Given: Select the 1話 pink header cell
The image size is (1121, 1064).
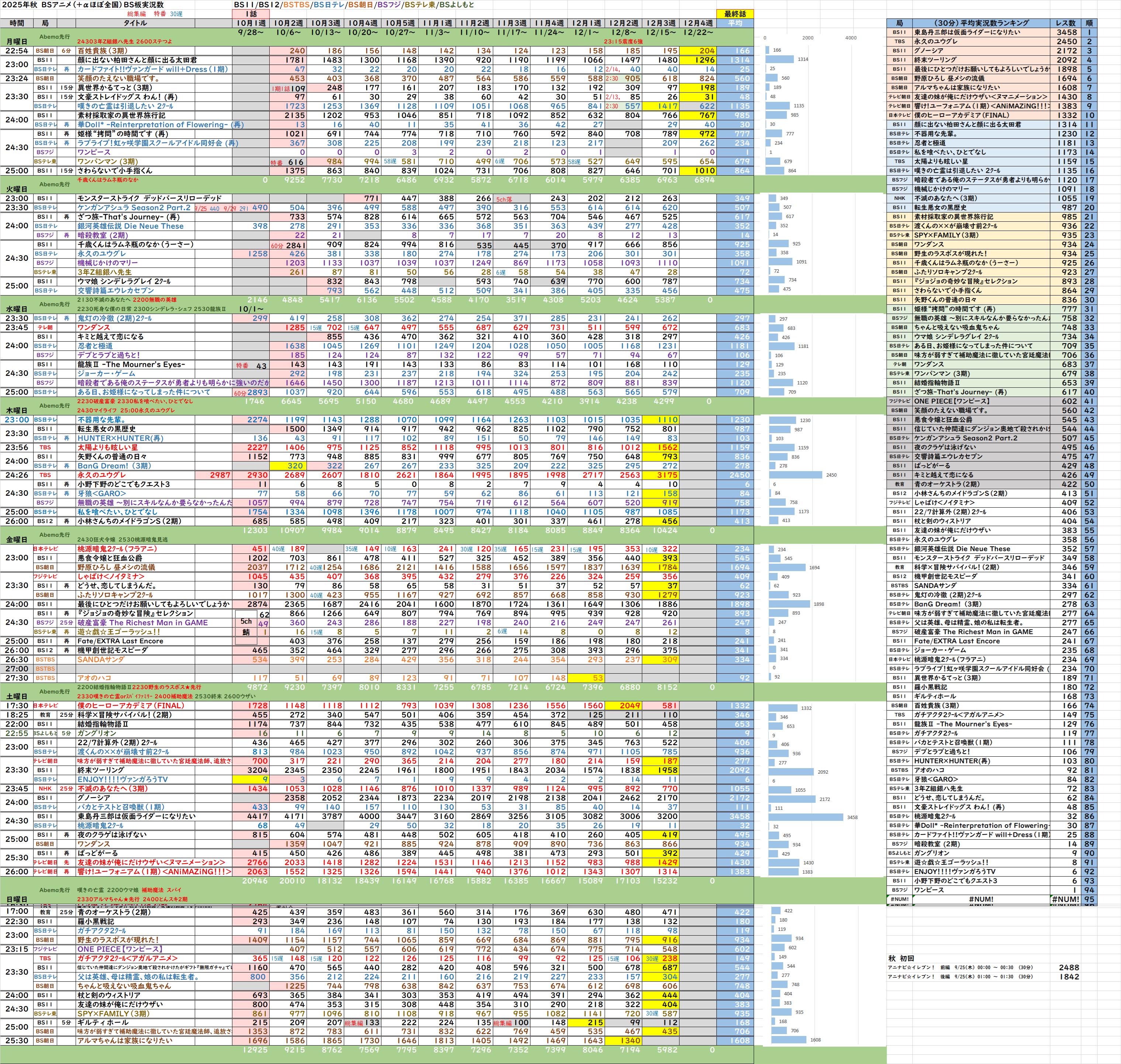Looking at the screenshot, I should [x=251, y=14].
